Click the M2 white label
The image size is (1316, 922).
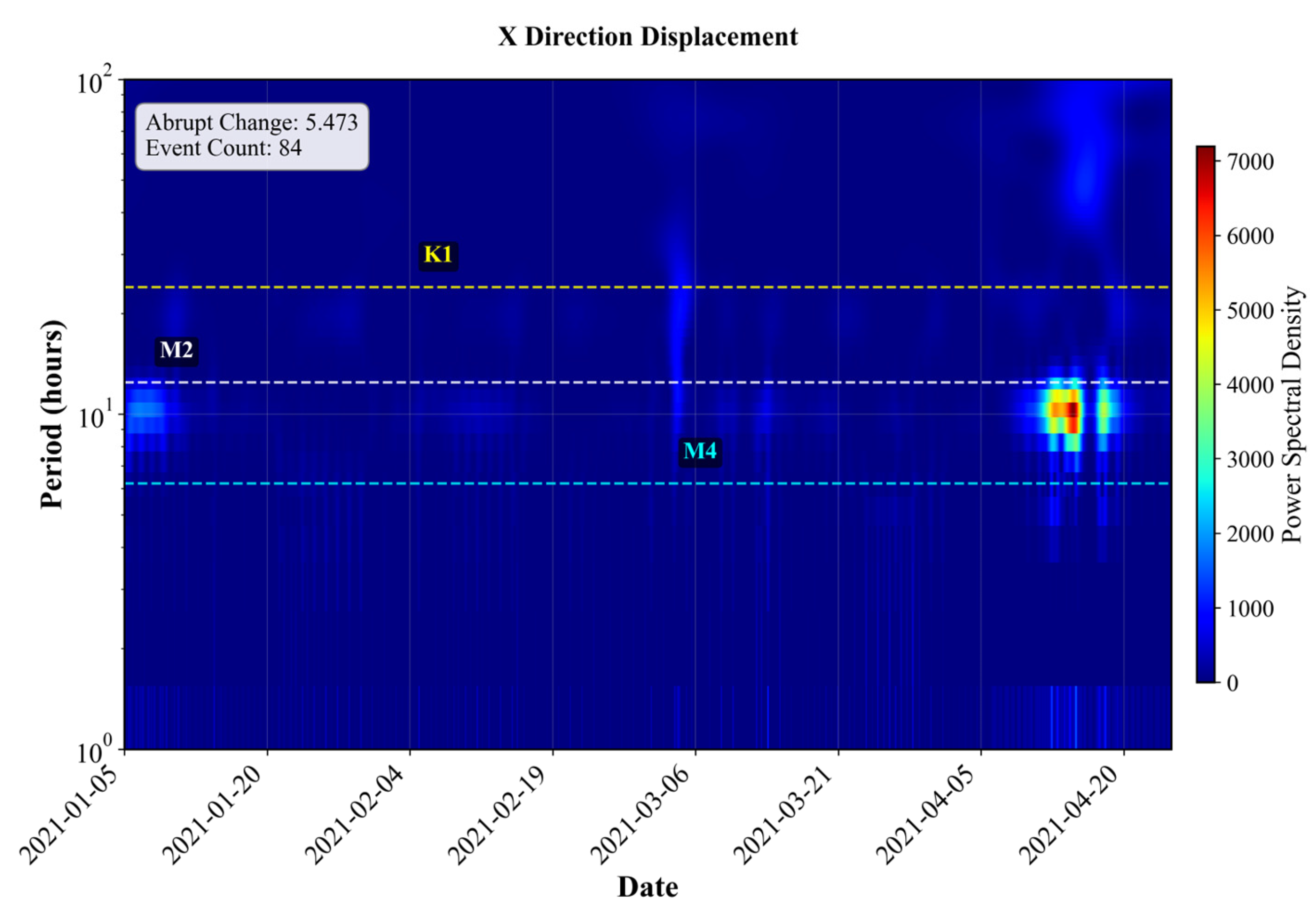pos(176,350)
